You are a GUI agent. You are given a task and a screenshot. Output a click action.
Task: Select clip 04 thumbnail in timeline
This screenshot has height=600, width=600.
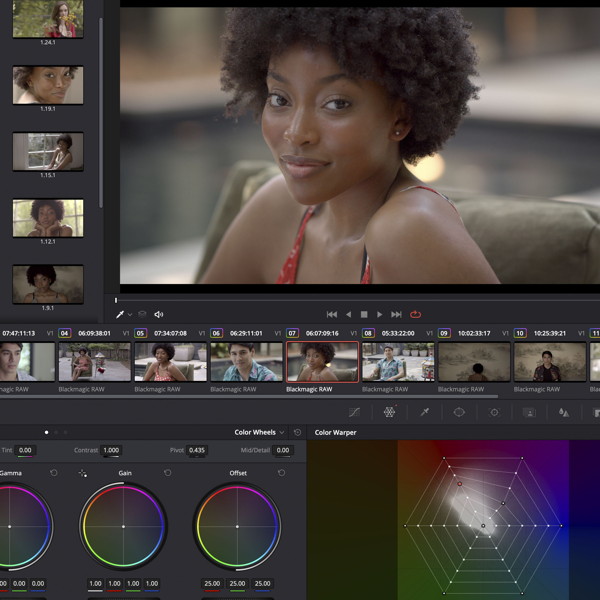[x=95, y=362]
